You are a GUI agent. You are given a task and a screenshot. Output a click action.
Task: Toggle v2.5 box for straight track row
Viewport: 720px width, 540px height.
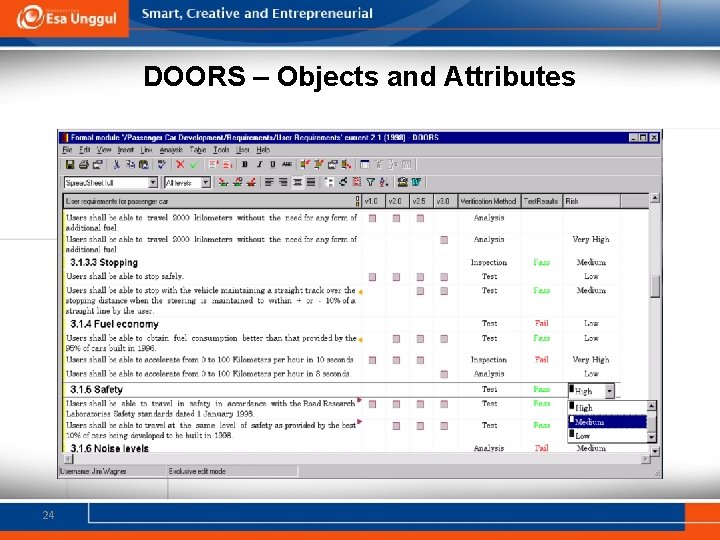[x=420, y=291]
